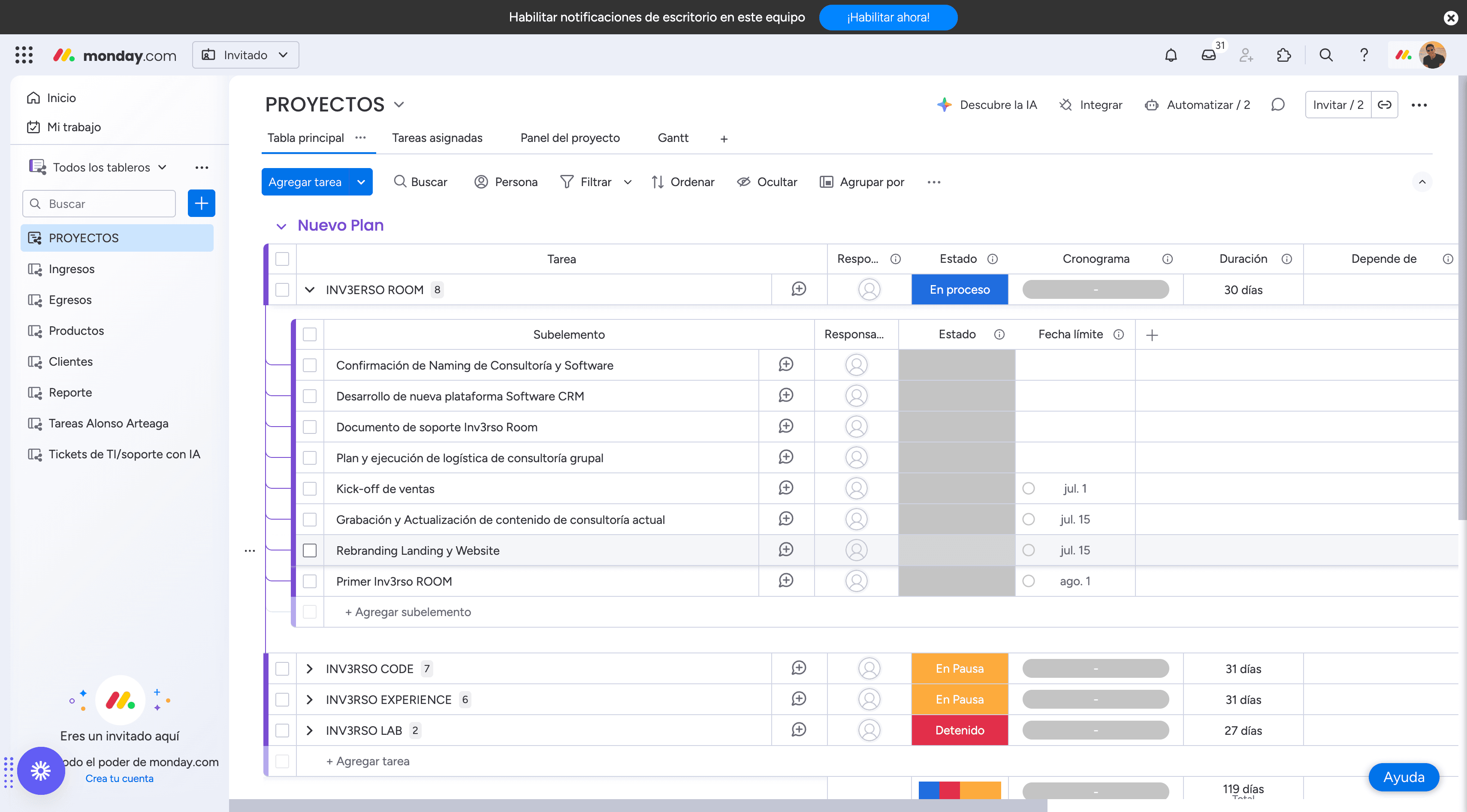Open the Ayuda help button
Viewport: 1467px width, 812px height.
tap(1404, 777)
